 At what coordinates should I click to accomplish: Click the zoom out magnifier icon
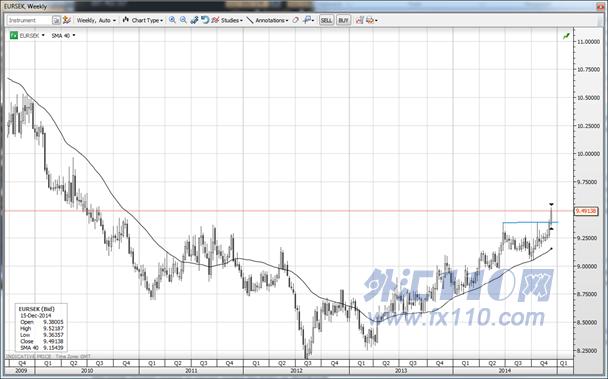[x=183, y=20]
